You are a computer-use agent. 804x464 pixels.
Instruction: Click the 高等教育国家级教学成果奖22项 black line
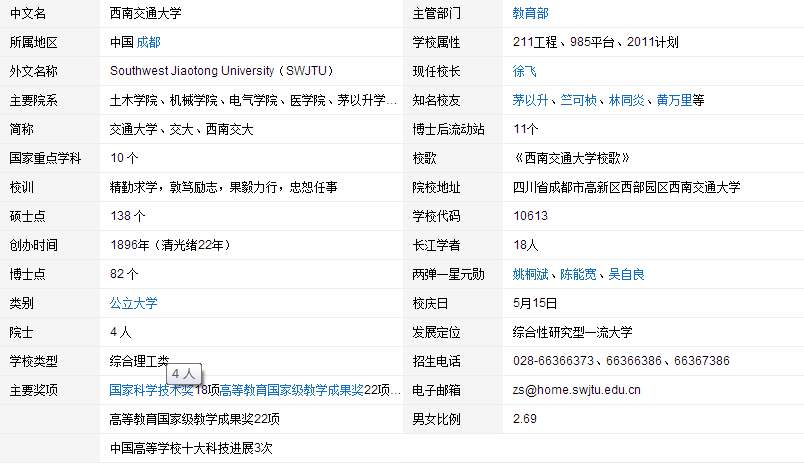pos(194,419)
